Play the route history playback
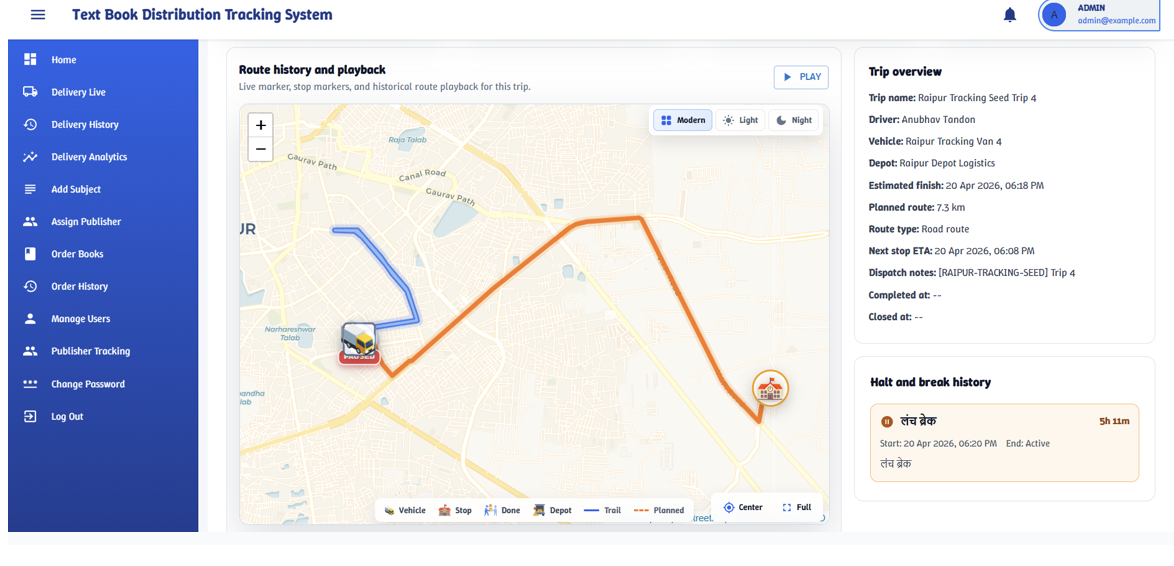 [801, 77]
